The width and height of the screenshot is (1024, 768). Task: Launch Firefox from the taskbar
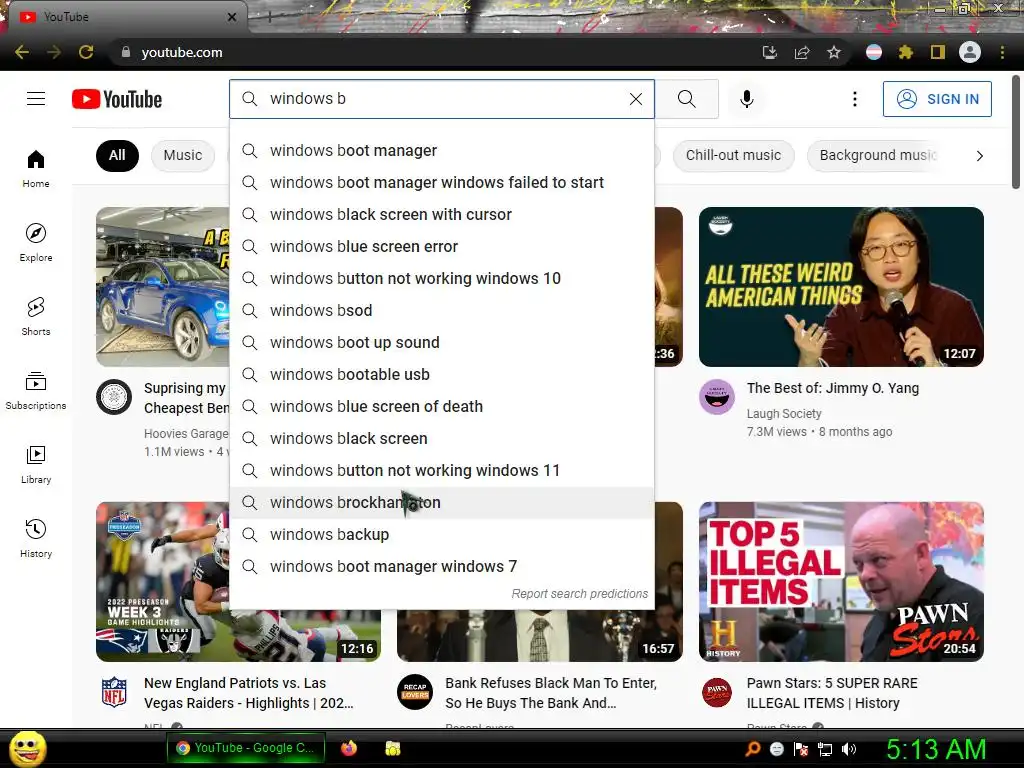(349, 748)
